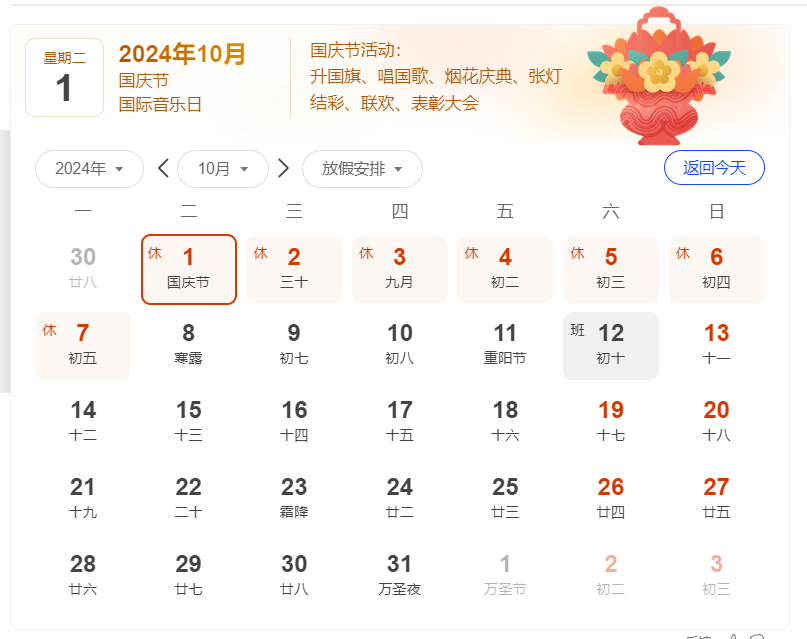Open the 10月 month dropdown
807x639 pixels.
[223, 169]
